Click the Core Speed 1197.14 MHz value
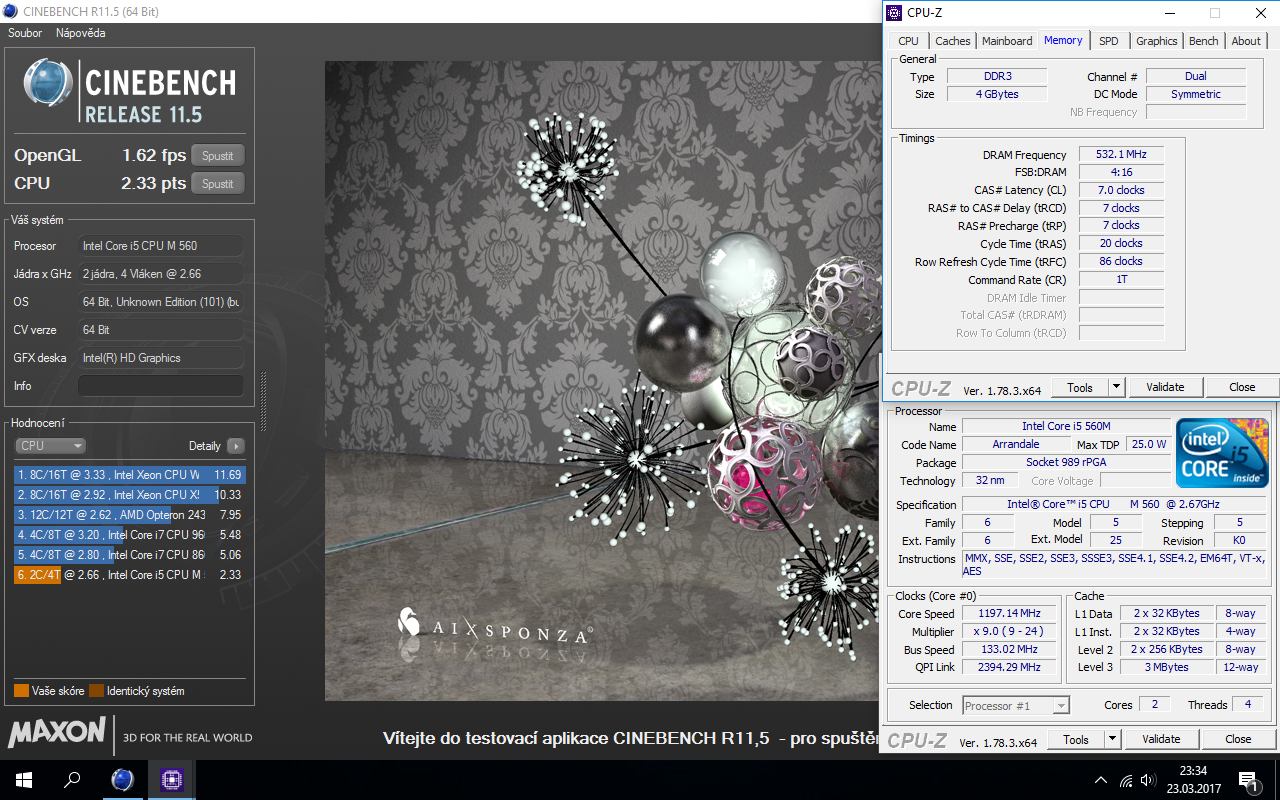Screen dimensions: 1280x800 1007,613
